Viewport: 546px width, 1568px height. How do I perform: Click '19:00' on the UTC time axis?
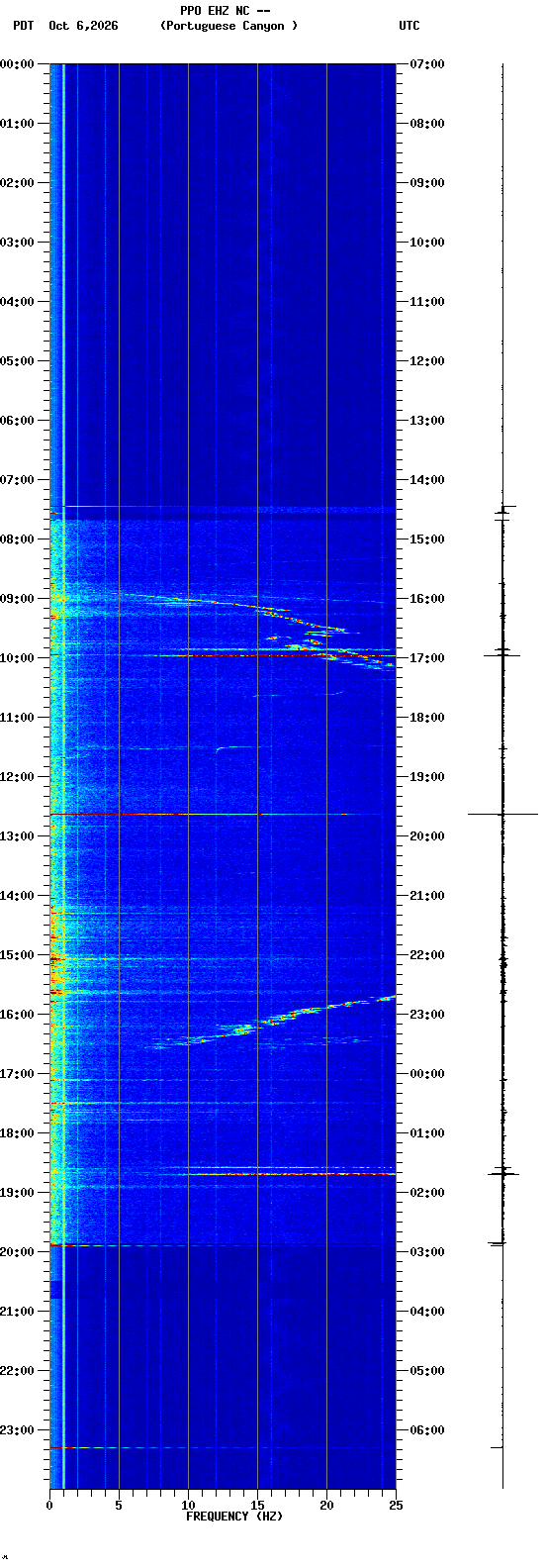427,777
